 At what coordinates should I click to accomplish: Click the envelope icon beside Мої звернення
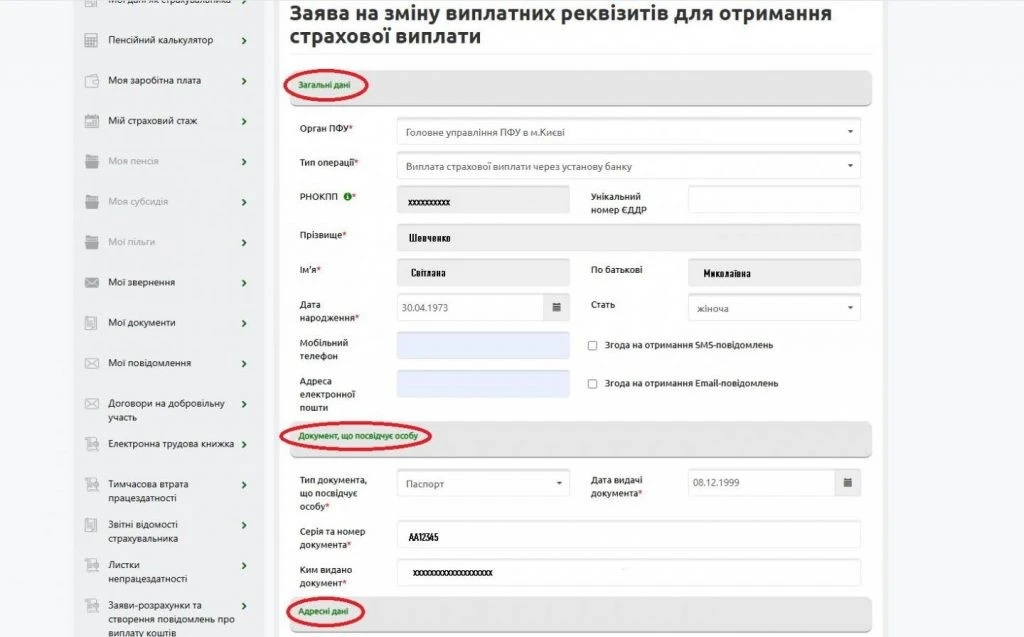(92, 283)
